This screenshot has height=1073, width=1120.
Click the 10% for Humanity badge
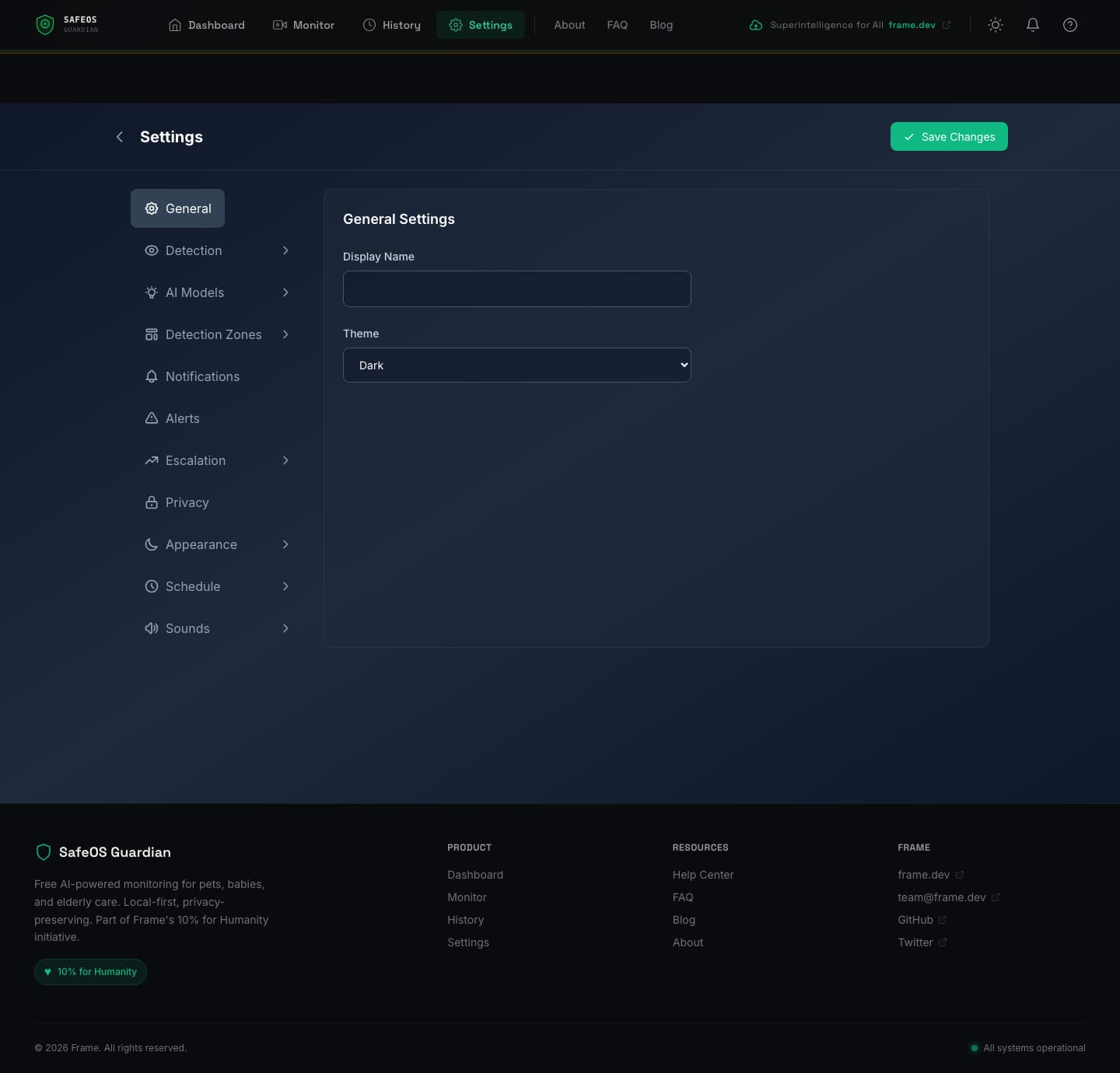90,971
